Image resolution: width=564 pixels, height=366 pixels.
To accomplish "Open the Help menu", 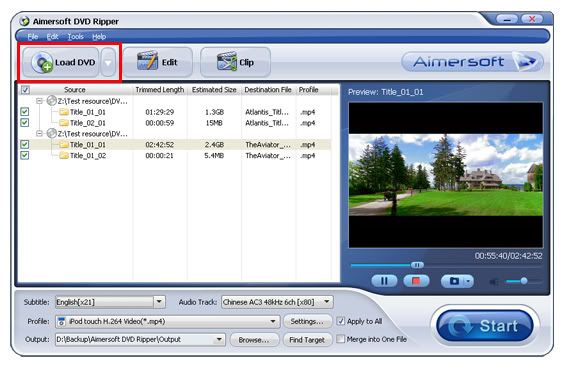I will click(x=99, y=36).
